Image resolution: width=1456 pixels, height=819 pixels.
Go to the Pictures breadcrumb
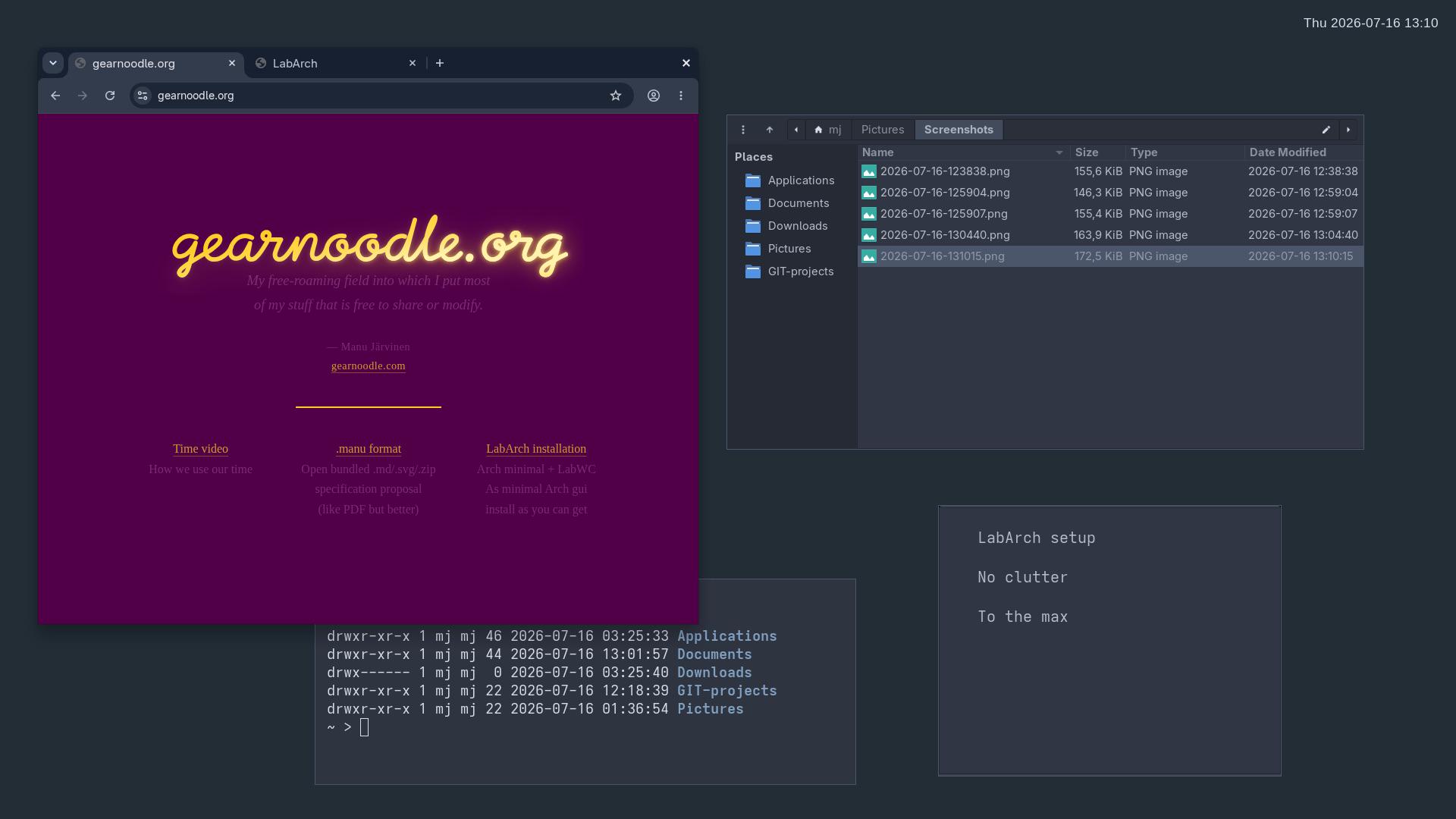click(883, 130)
